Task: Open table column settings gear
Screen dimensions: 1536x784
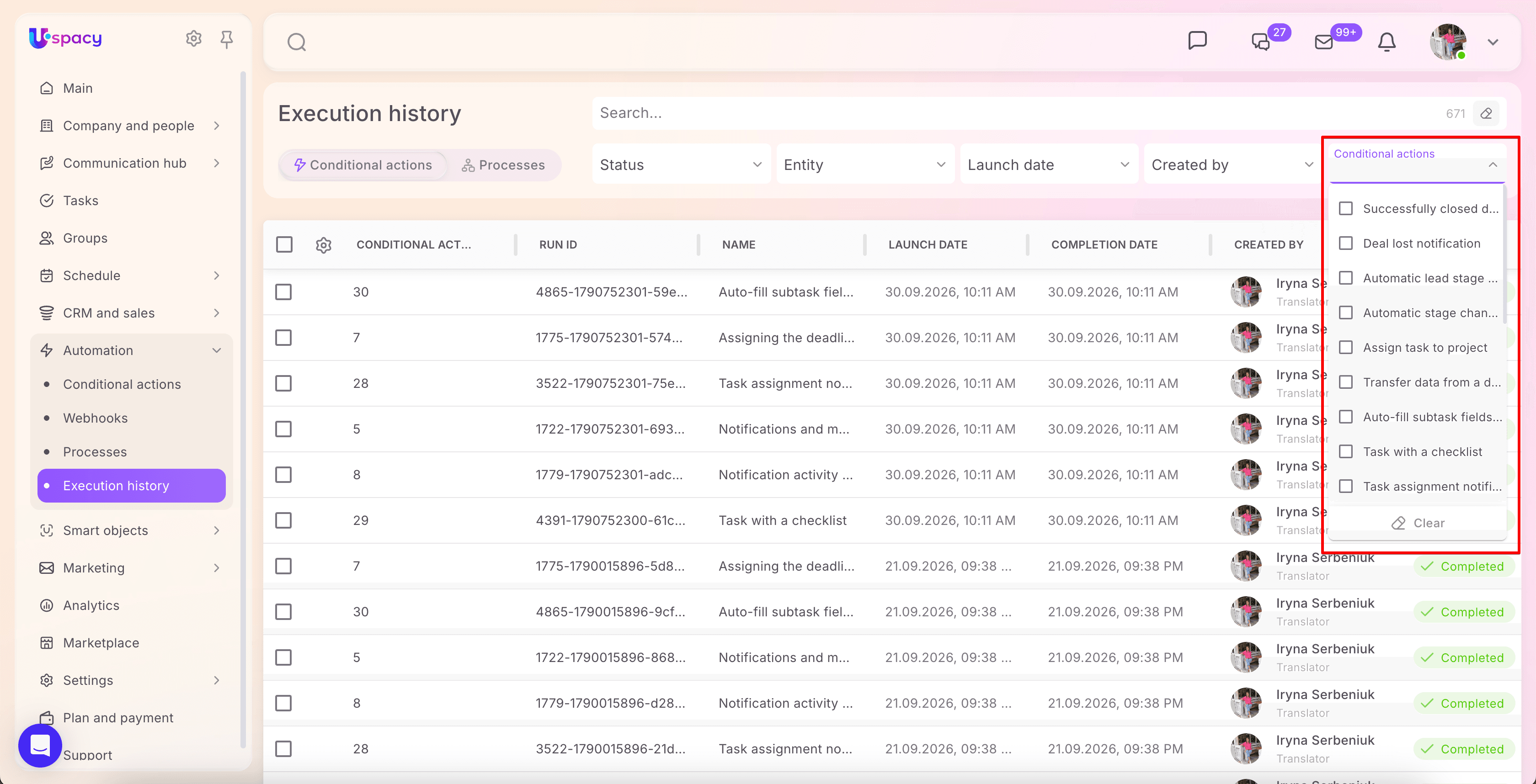Action: [323, 244]
